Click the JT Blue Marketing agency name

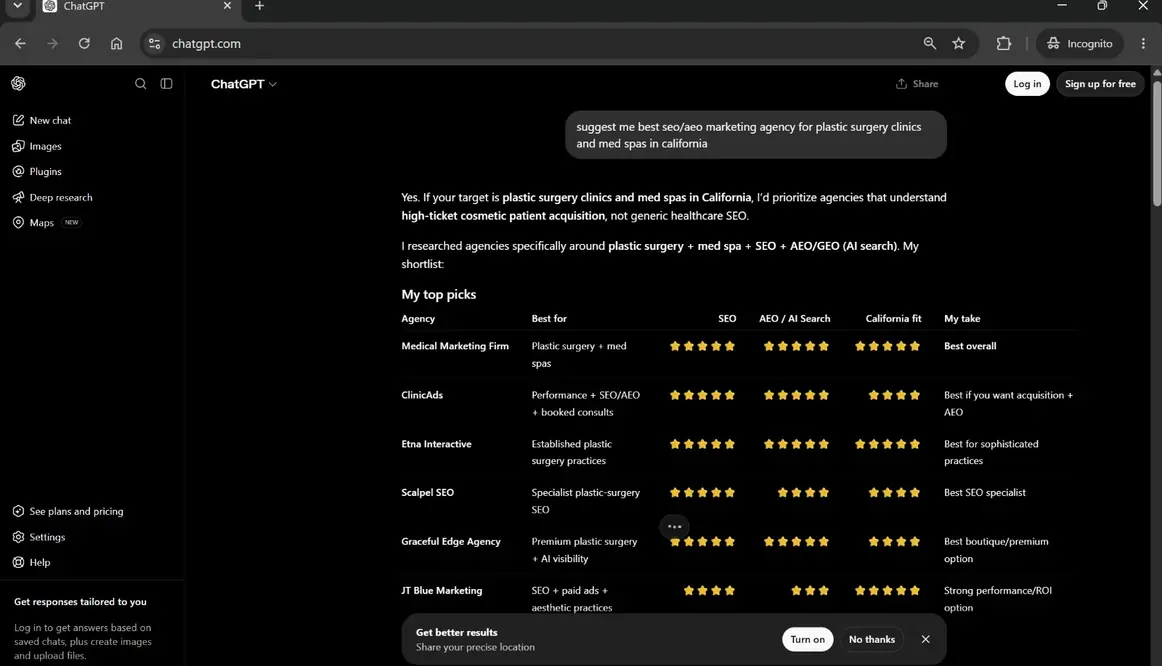[x=442, y=590]
